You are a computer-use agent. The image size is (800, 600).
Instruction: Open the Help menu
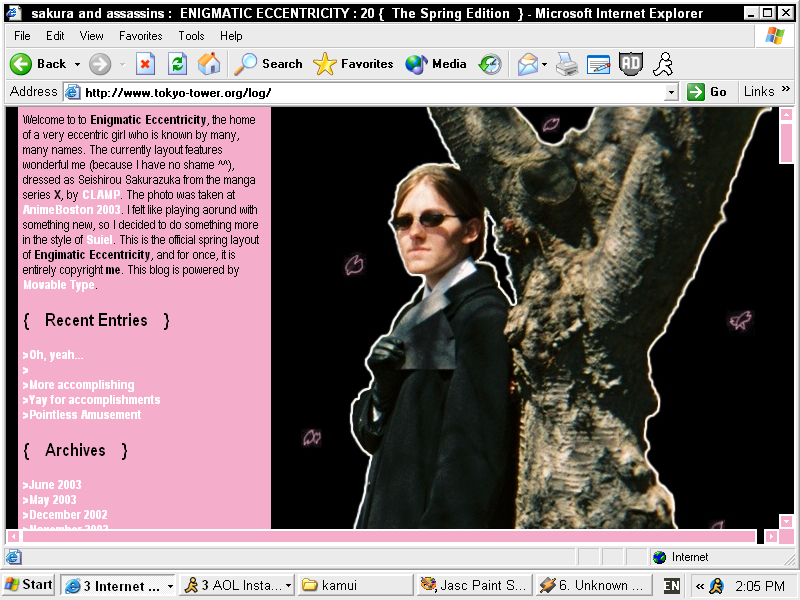point(231,36)
